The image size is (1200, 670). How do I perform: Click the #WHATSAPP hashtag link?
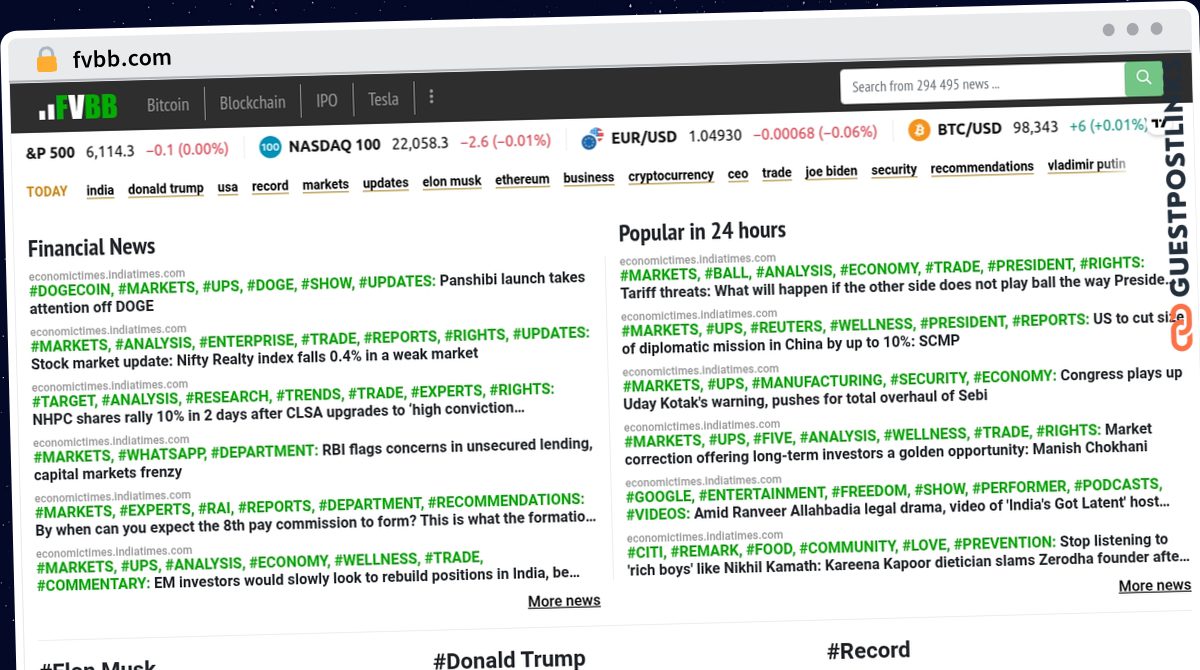[x=163, y=454]
